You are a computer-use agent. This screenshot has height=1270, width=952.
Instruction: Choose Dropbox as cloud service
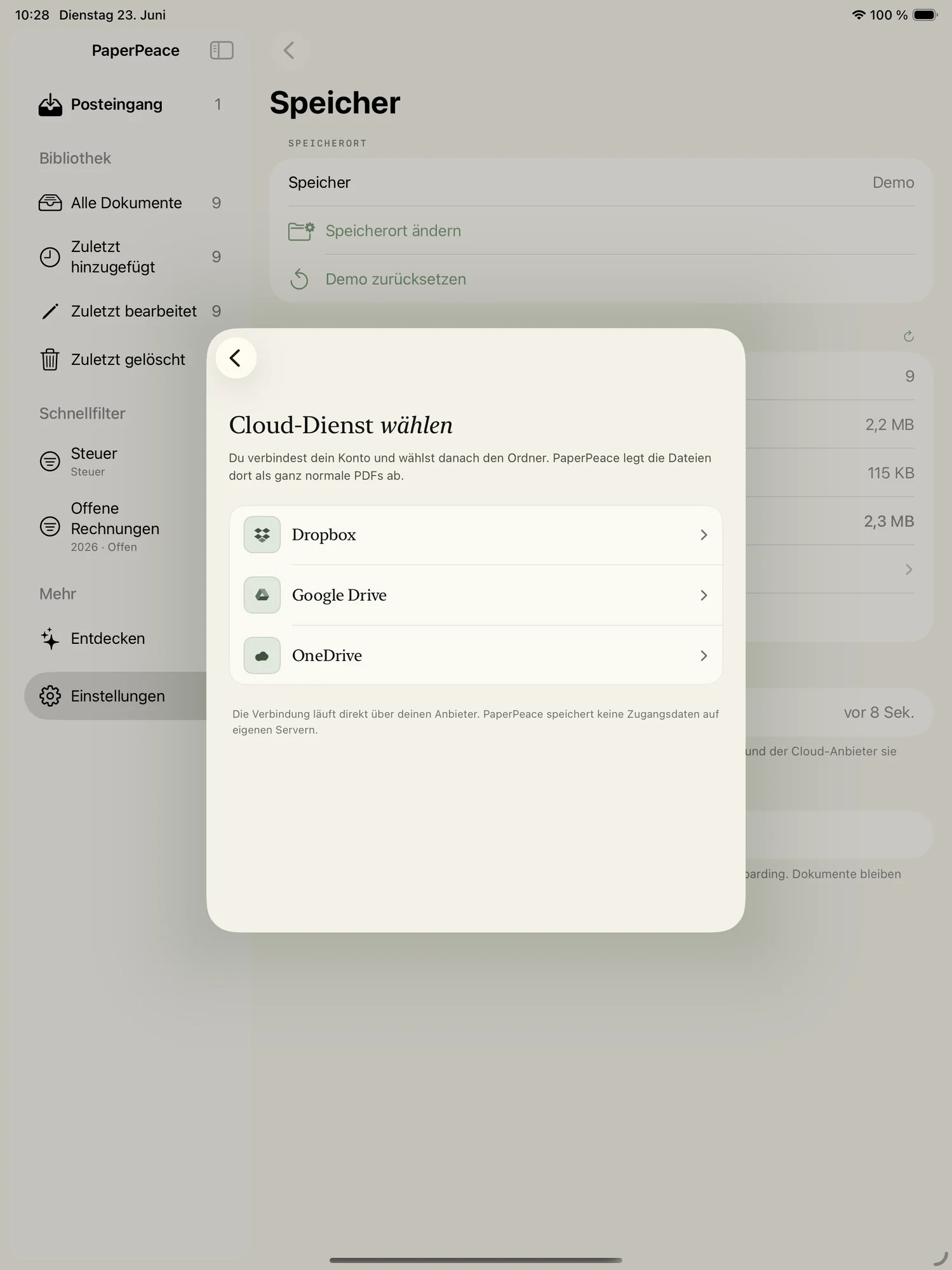476,535
